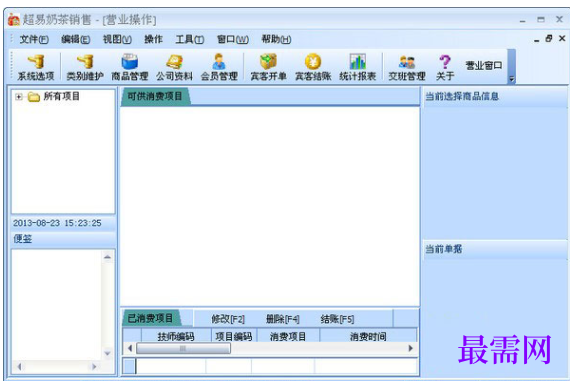This screenshot has height=381, width=570.
Task: Open 会员管理 member management
Action: point(219,67)
